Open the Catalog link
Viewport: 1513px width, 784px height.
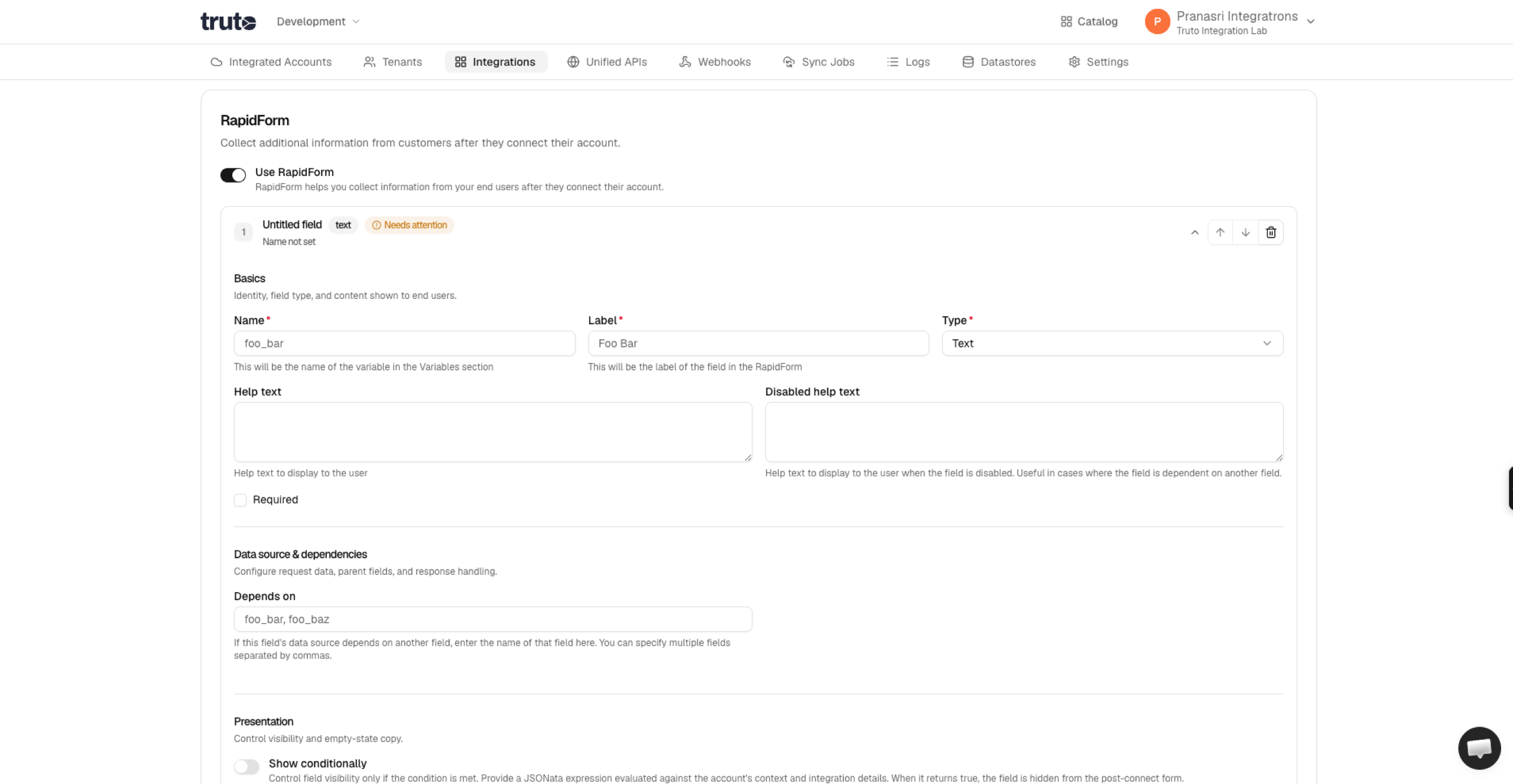pos(1089,21)
